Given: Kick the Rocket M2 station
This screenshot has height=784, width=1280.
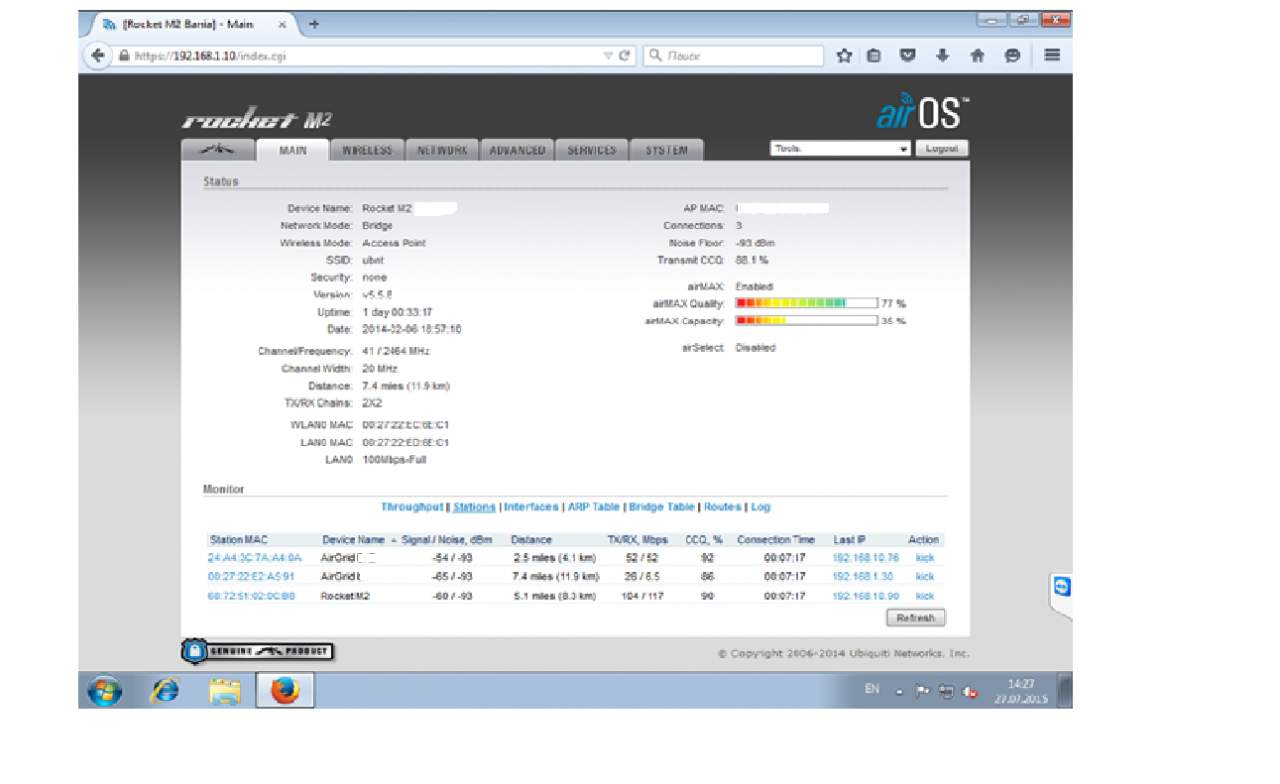Looking at the screenshot, I should click(925, 596).
